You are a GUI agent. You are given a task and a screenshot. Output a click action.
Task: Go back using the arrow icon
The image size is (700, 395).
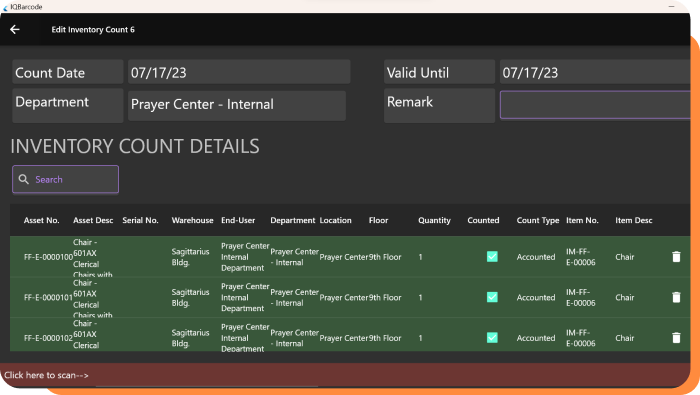pyautogui.click(x=15, y=29)
